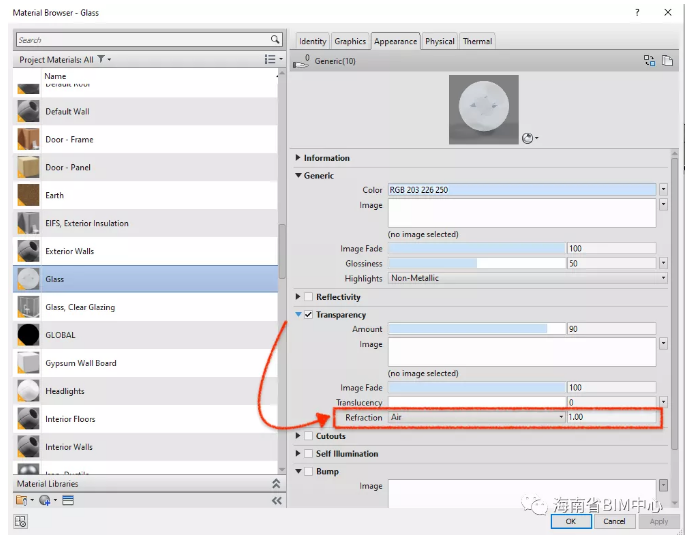Uncheck the Transparency checkbox
Screen dimensions: 690x540
click(x=309, y=315)
